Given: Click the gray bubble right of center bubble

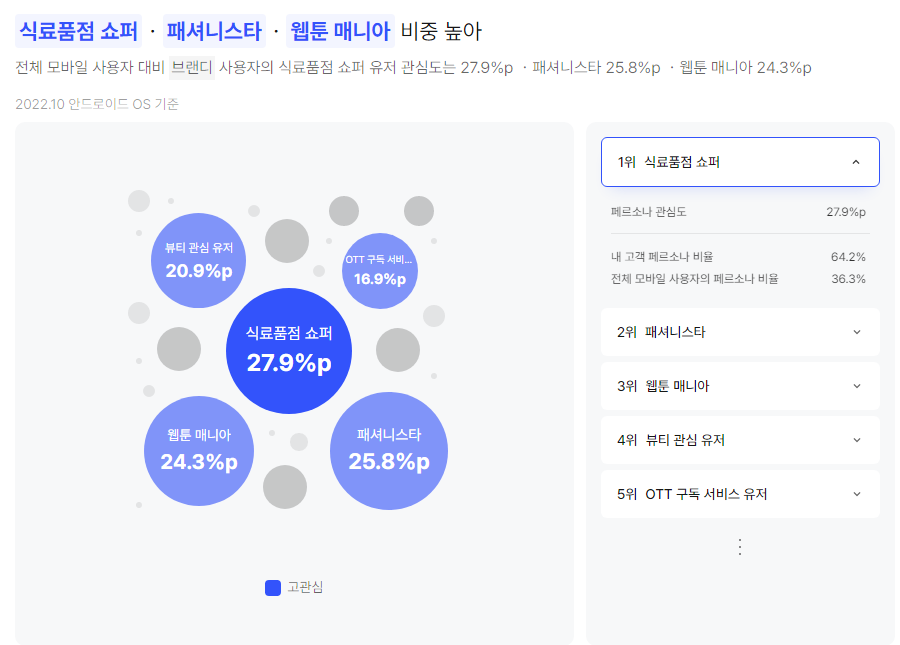Looking at the screenshot, I should pyautogui.click(x=398, y=349).
